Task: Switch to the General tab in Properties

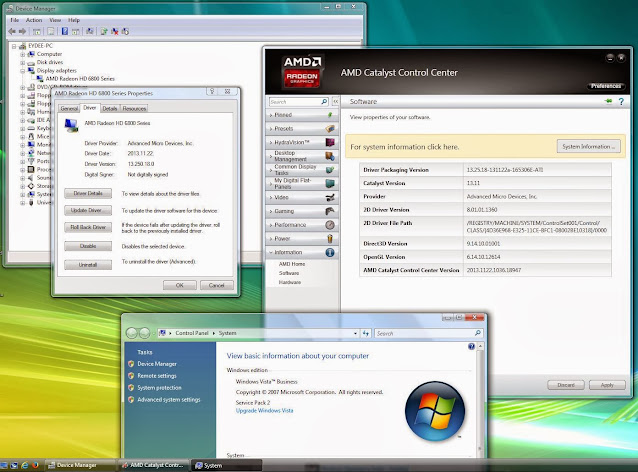Action: pos(69,108)
